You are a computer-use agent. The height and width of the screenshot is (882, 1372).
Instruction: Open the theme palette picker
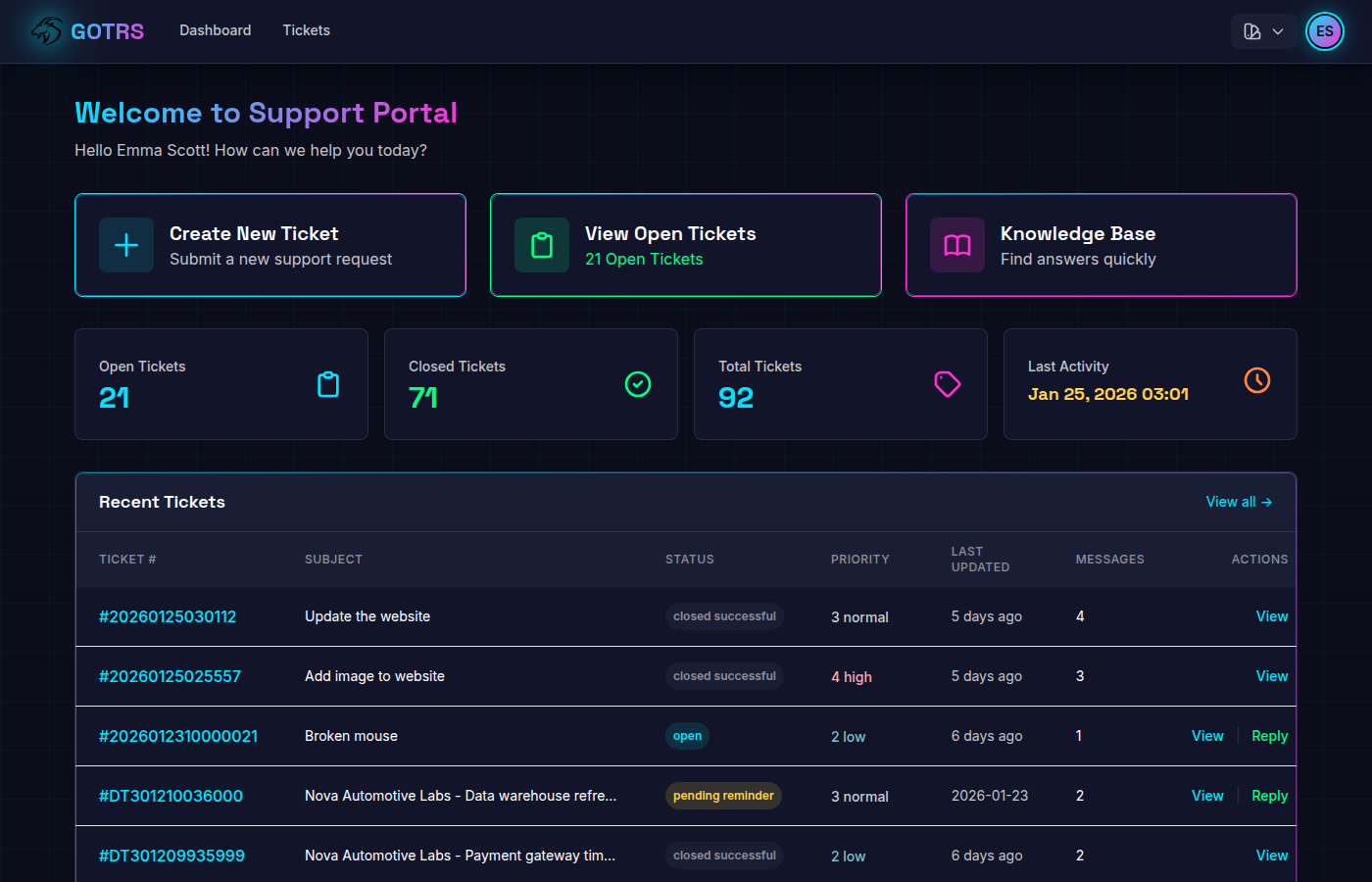[x=1251, y=30]
